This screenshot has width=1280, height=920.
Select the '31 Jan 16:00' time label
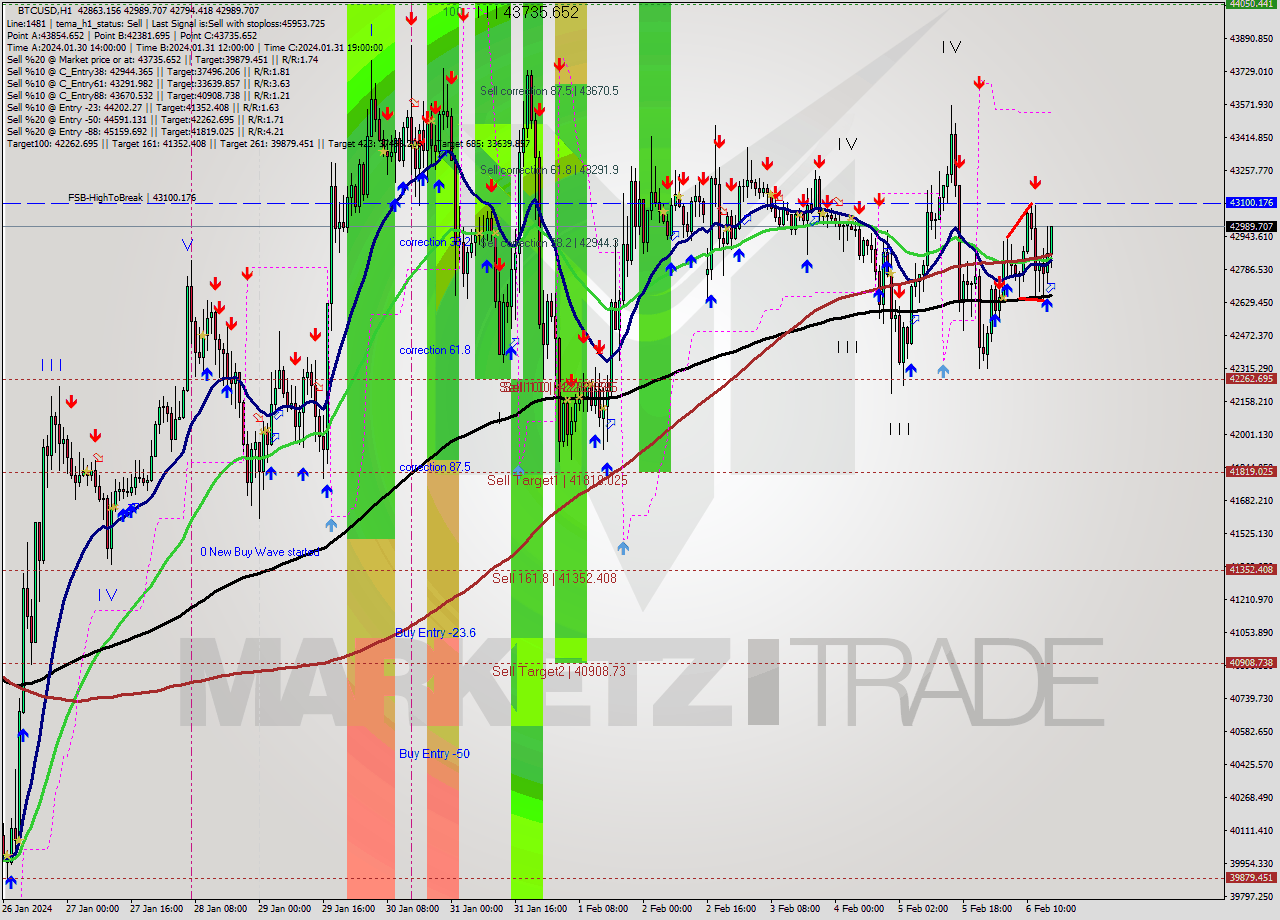tap(542, 909)
